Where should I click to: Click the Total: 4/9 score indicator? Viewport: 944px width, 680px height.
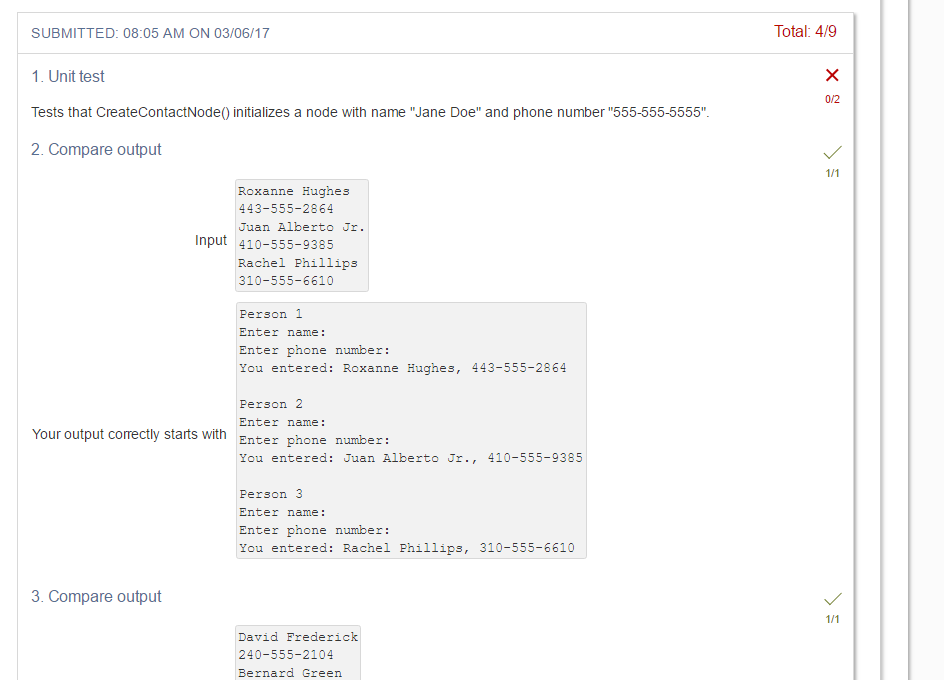[806, 32]
